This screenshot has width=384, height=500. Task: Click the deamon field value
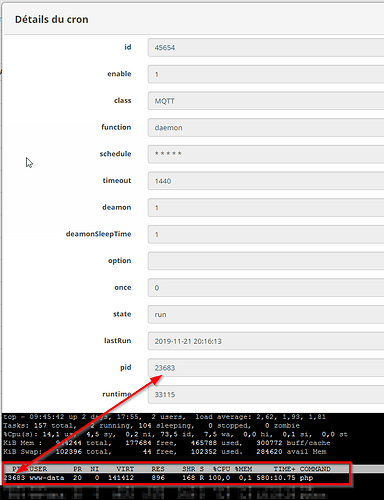pyautogui.click(x=266, y=207)
